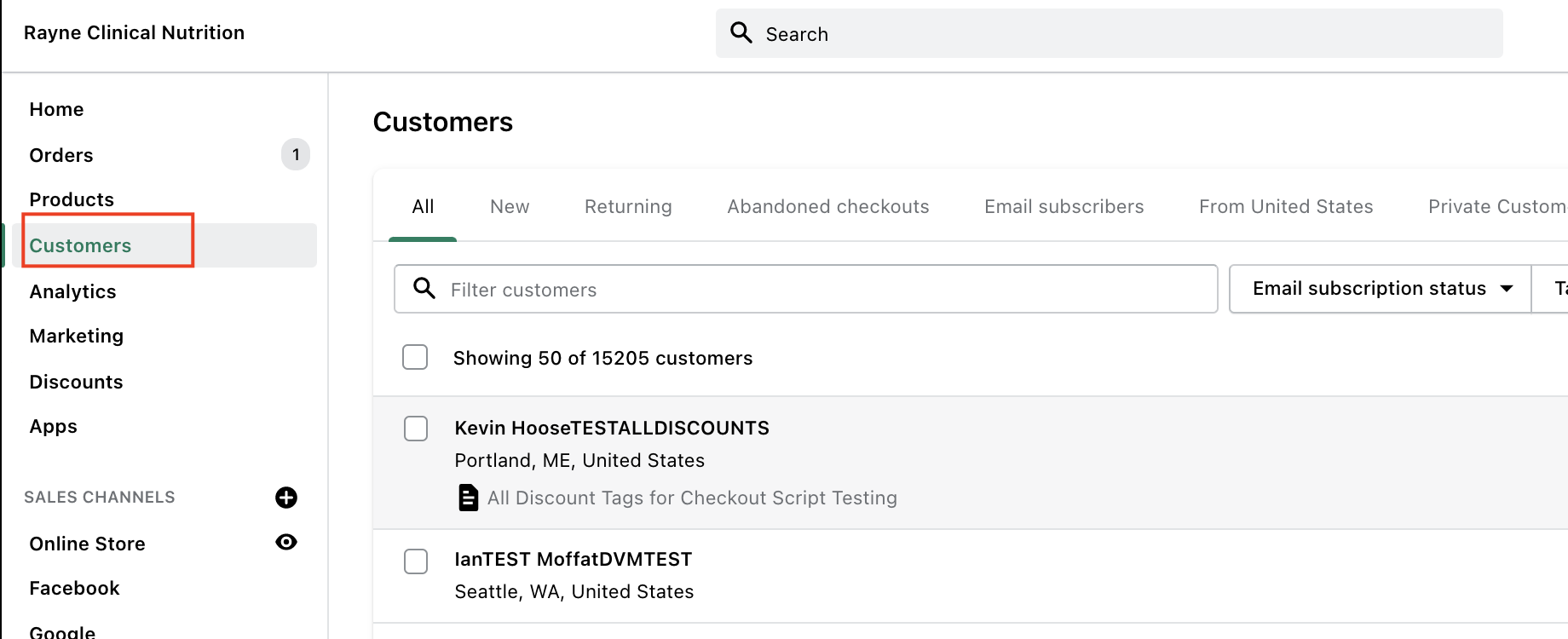Open the Abandoned checkouts tab

(x=827, y=206)
